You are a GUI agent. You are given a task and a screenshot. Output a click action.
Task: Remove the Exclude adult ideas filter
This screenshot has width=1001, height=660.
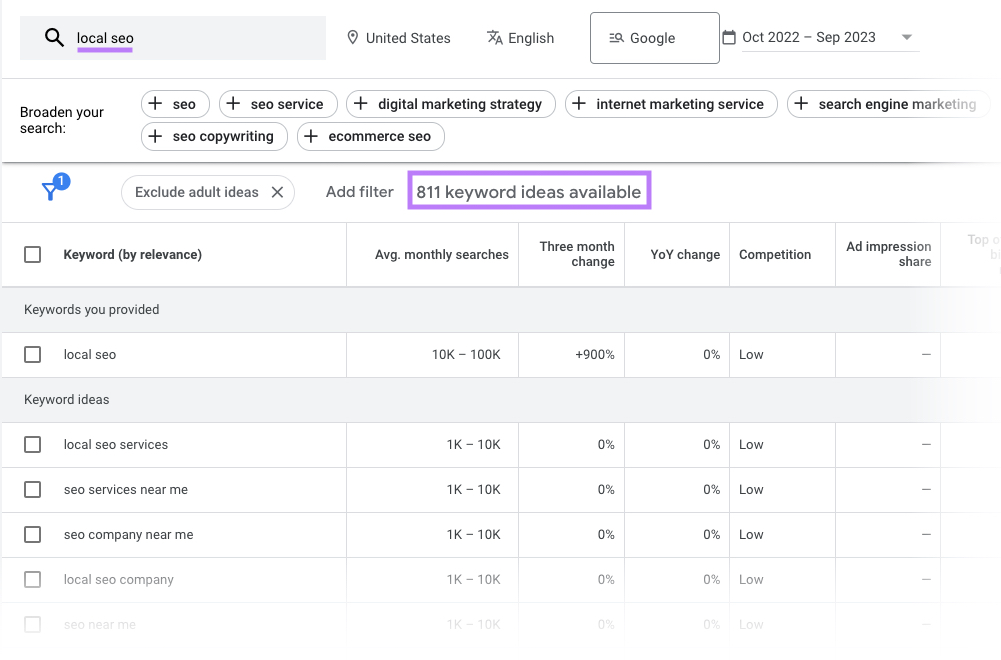[277, 191]
